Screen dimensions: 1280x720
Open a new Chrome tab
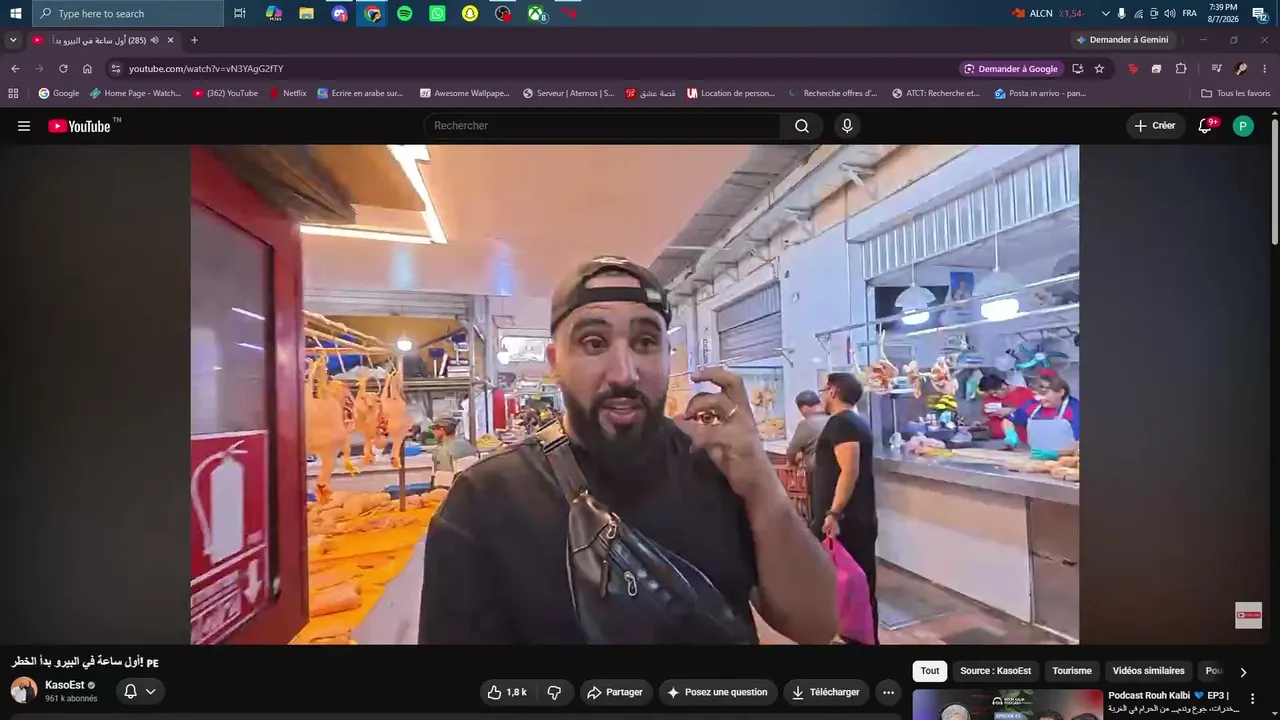point(194,40)
